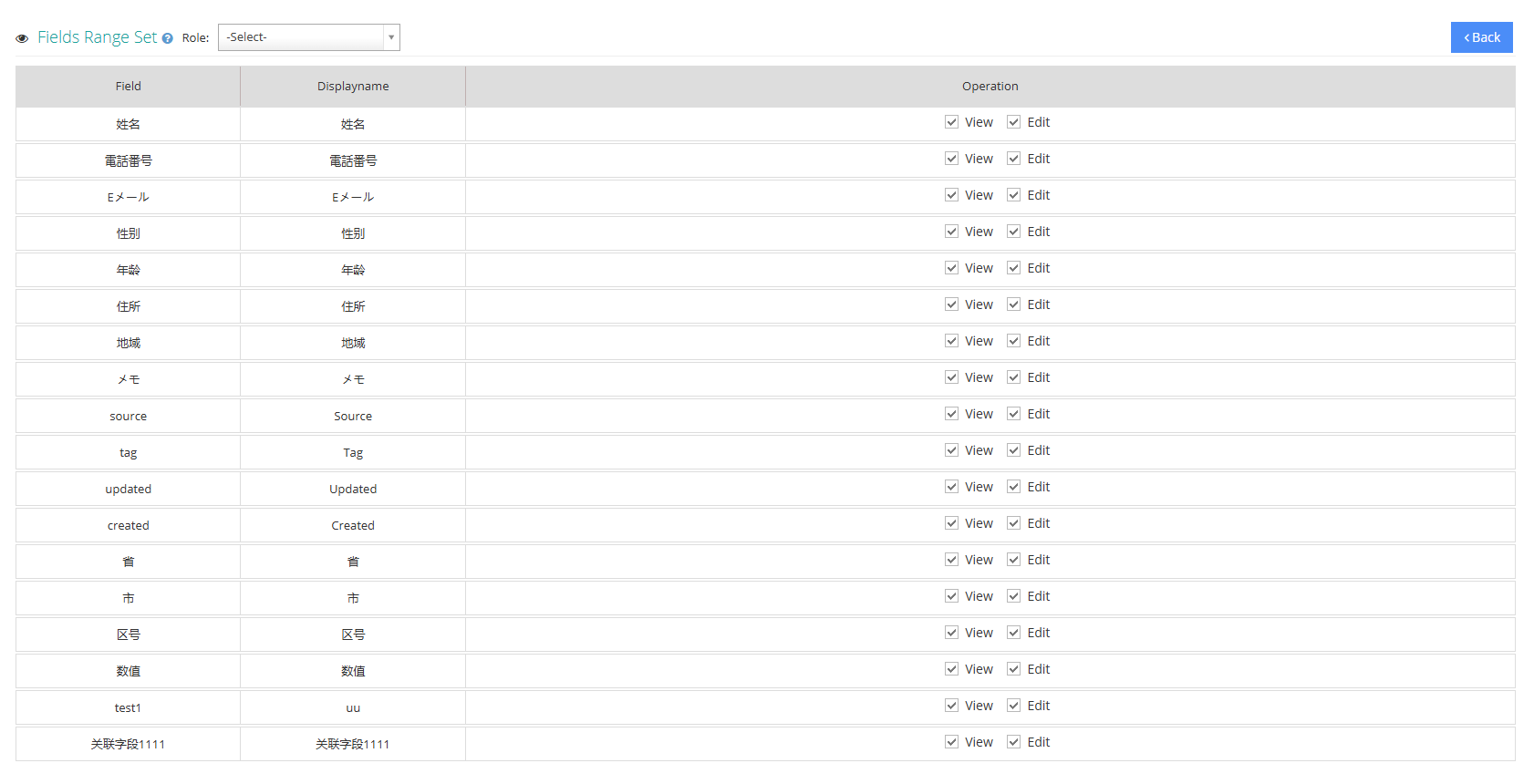Toggle Edit checkbox for 年齢 row
Image resolution: width=1534 pixels, height=784 pixels.
pyautogui.click(x=1013, y=268)
